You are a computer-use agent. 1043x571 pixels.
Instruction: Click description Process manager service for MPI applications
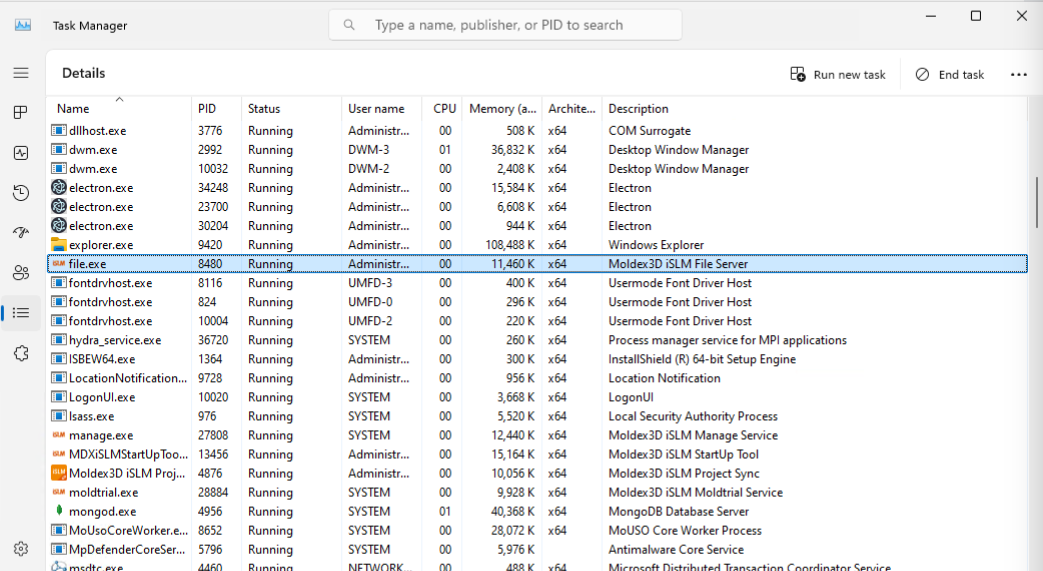coord(727,340)
